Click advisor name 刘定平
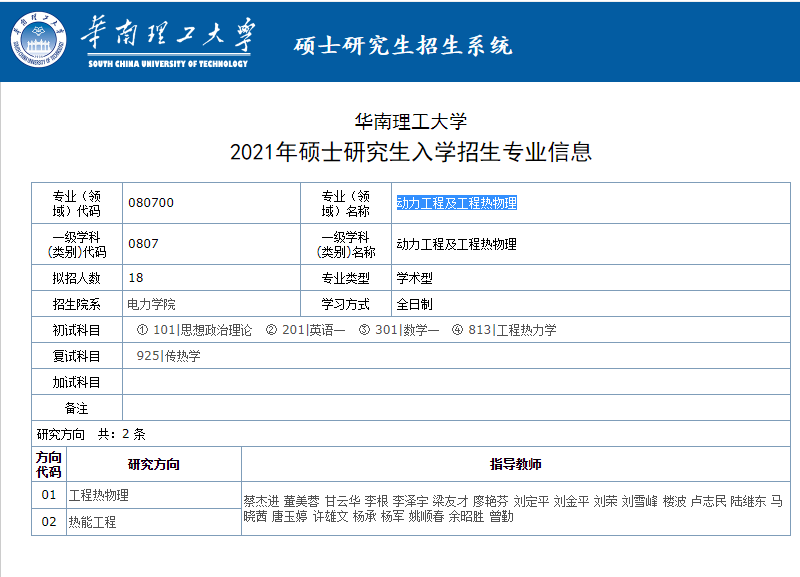Screen dimensions: 800x577 [531, 501]
